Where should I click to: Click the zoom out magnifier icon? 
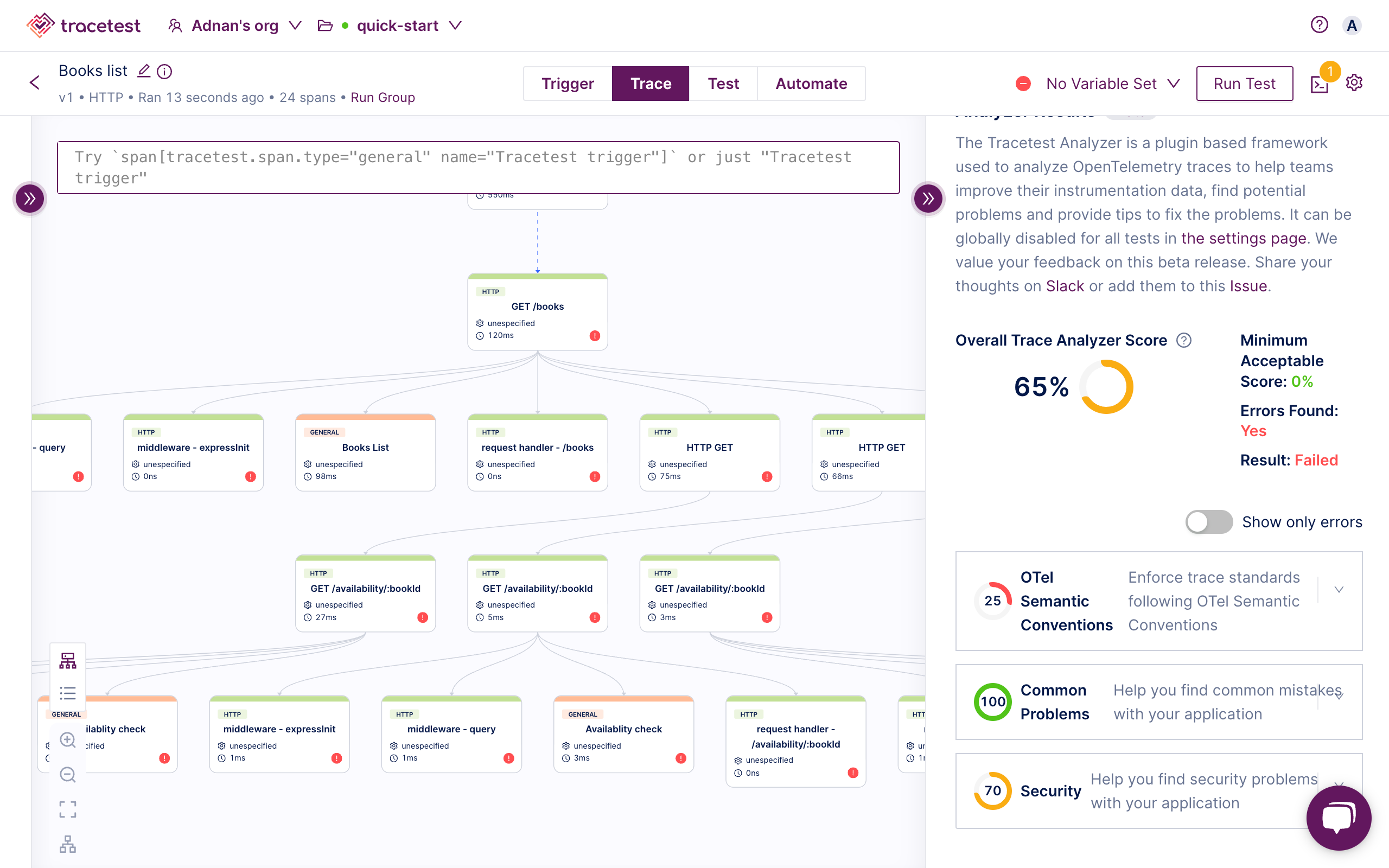(x=68, y=775)
